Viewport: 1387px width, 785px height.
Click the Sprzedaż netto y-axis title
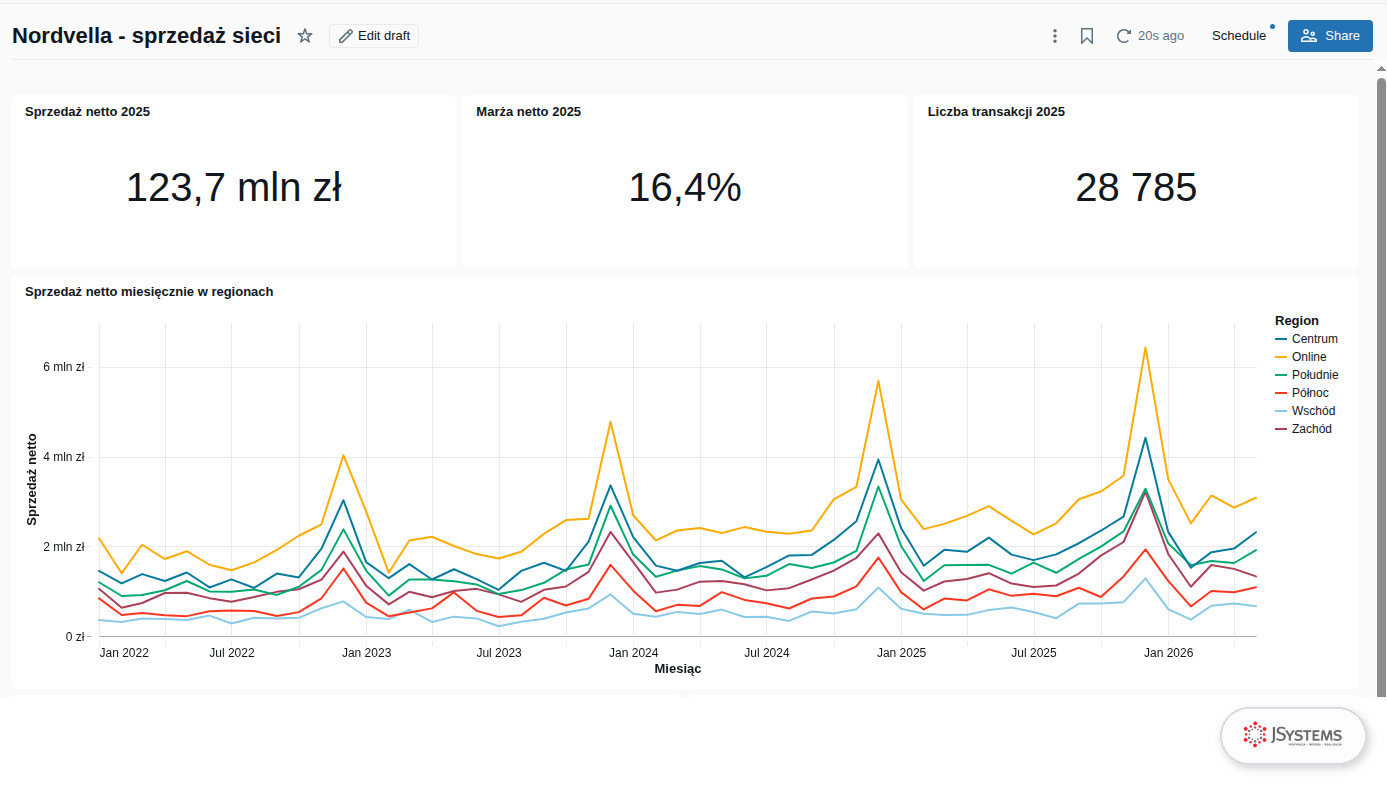click(x=32, y=480)
